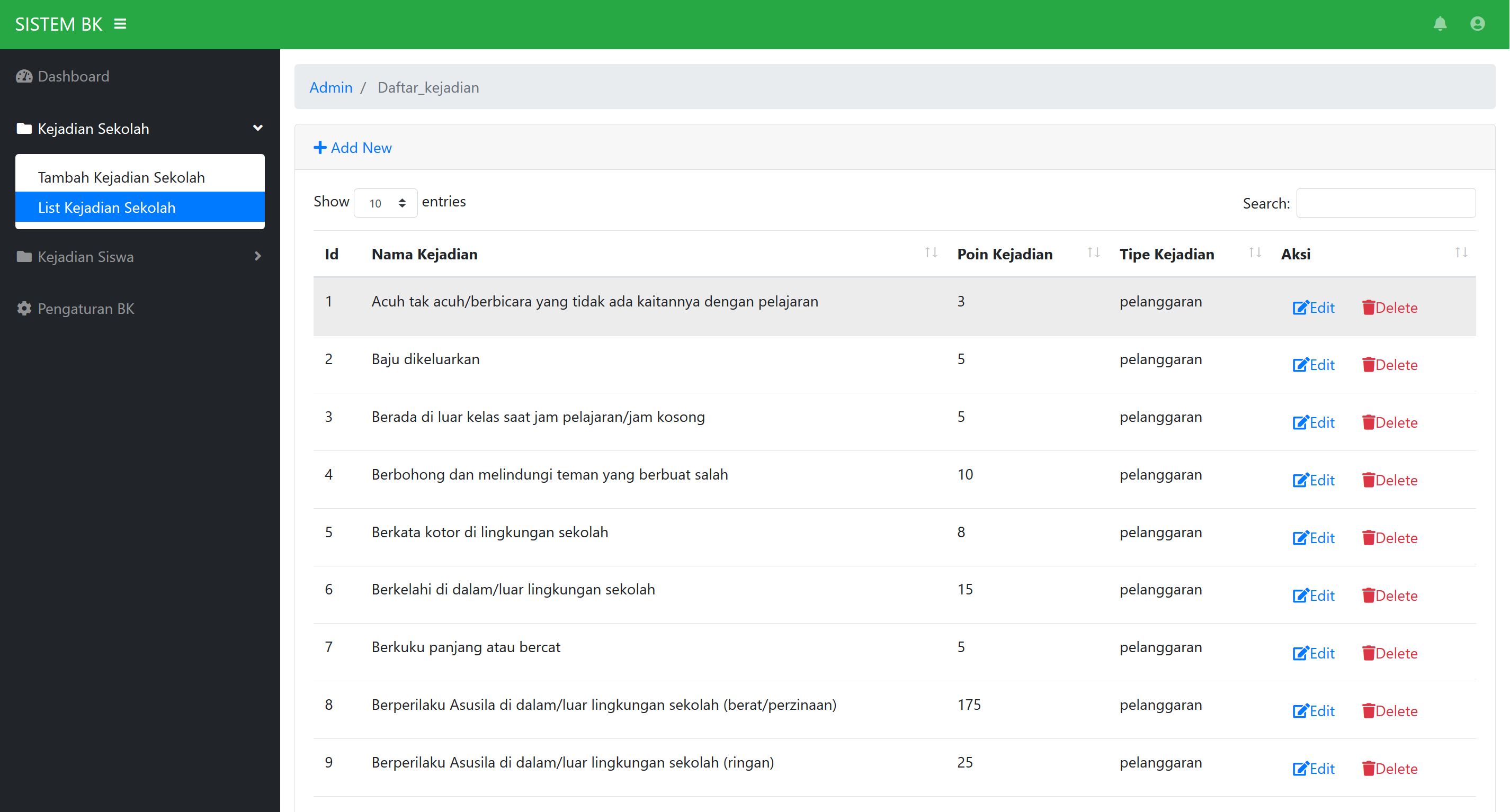This screenshot has width=1510, height=812.
Task: Click the plus icon beside Add New
Action: click(x=320, y=148)
